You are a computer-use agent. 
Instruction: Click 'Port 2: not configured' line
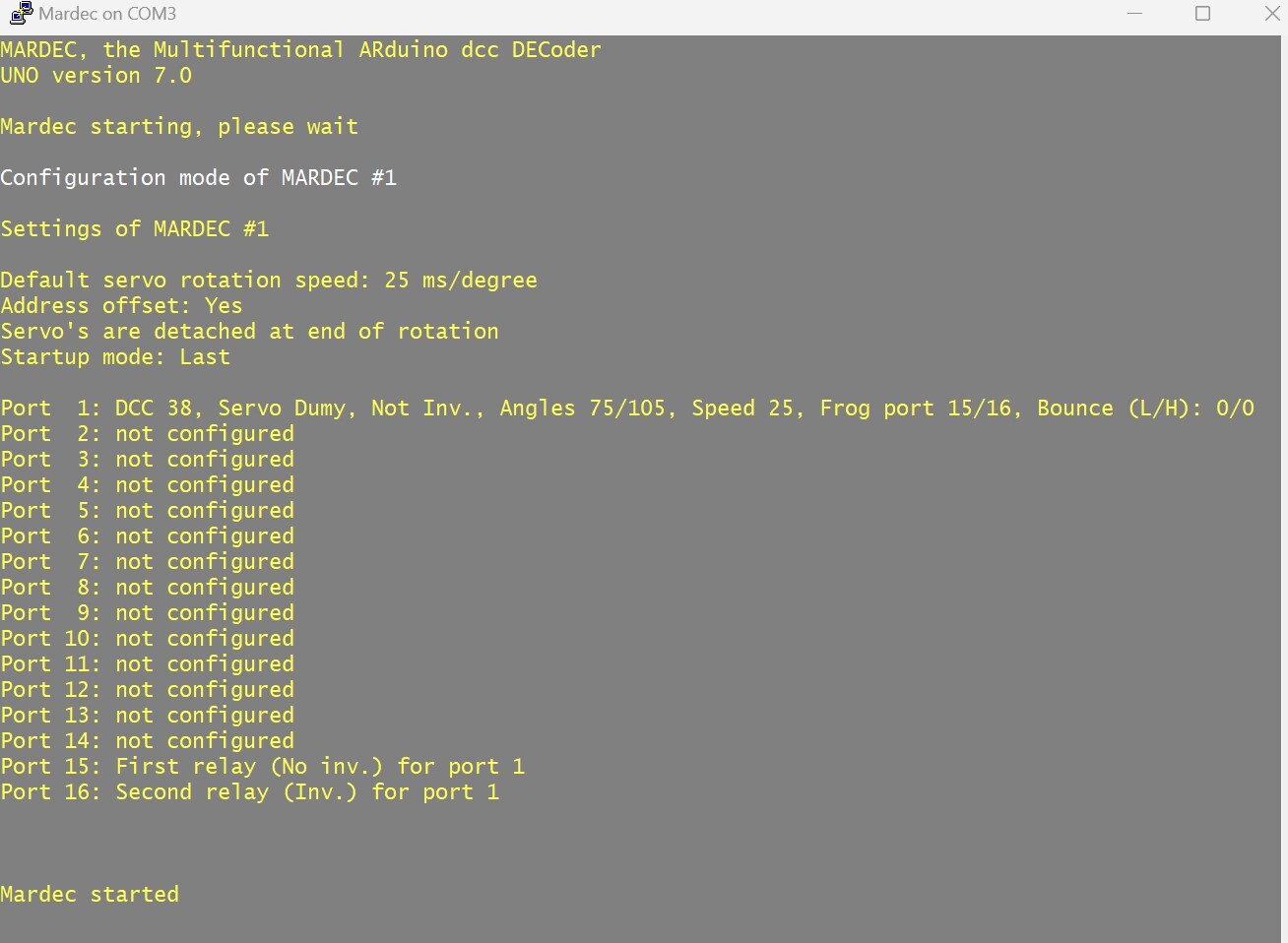(x=147, y=434)
